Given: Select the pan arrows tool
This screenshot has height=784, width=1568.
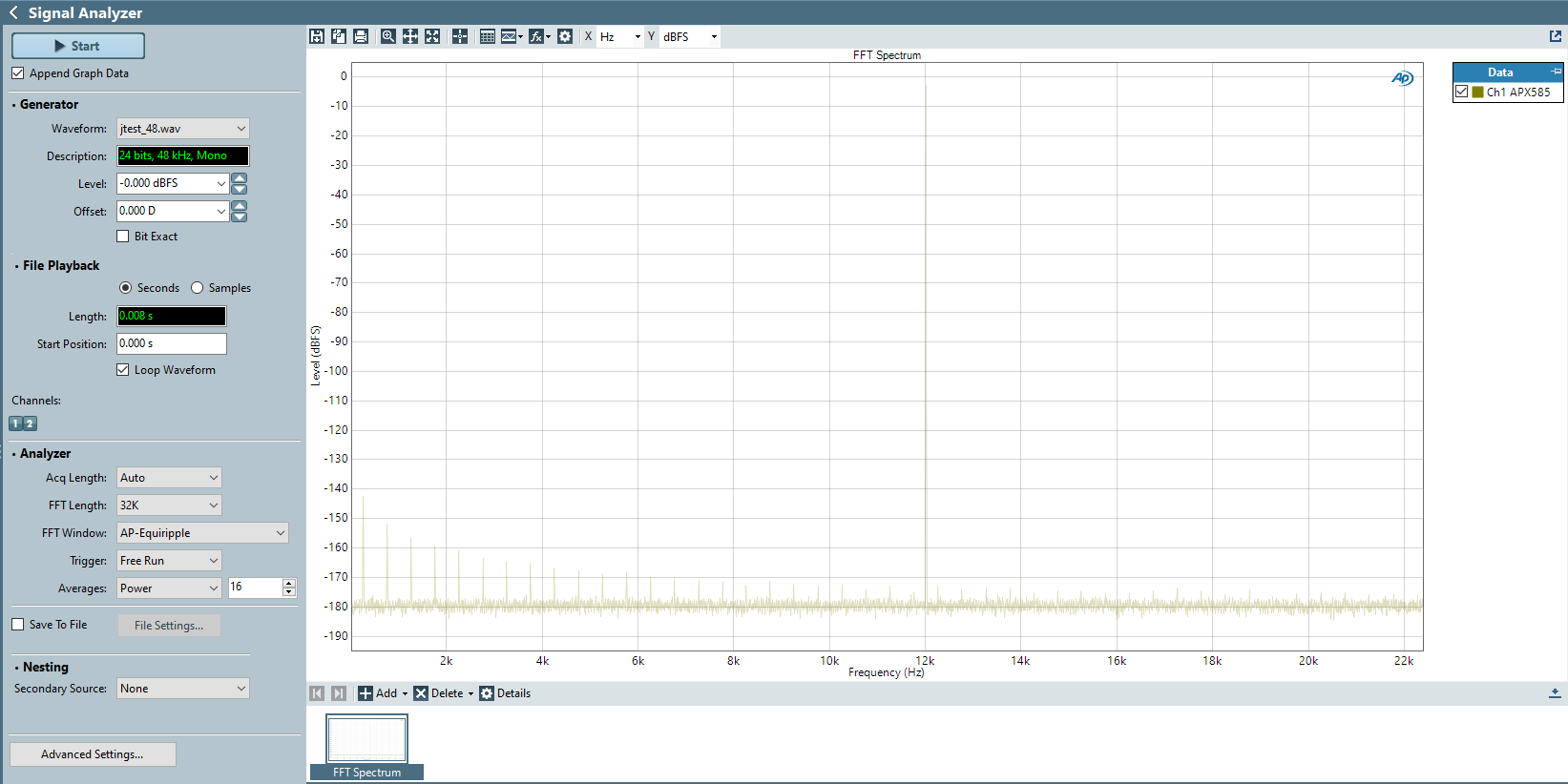Looking at the screenshot, I should pos(410,36).
